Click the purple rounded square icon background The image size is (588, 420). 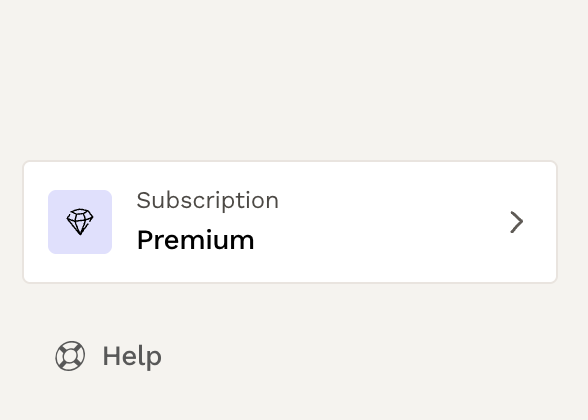[80, 222]
